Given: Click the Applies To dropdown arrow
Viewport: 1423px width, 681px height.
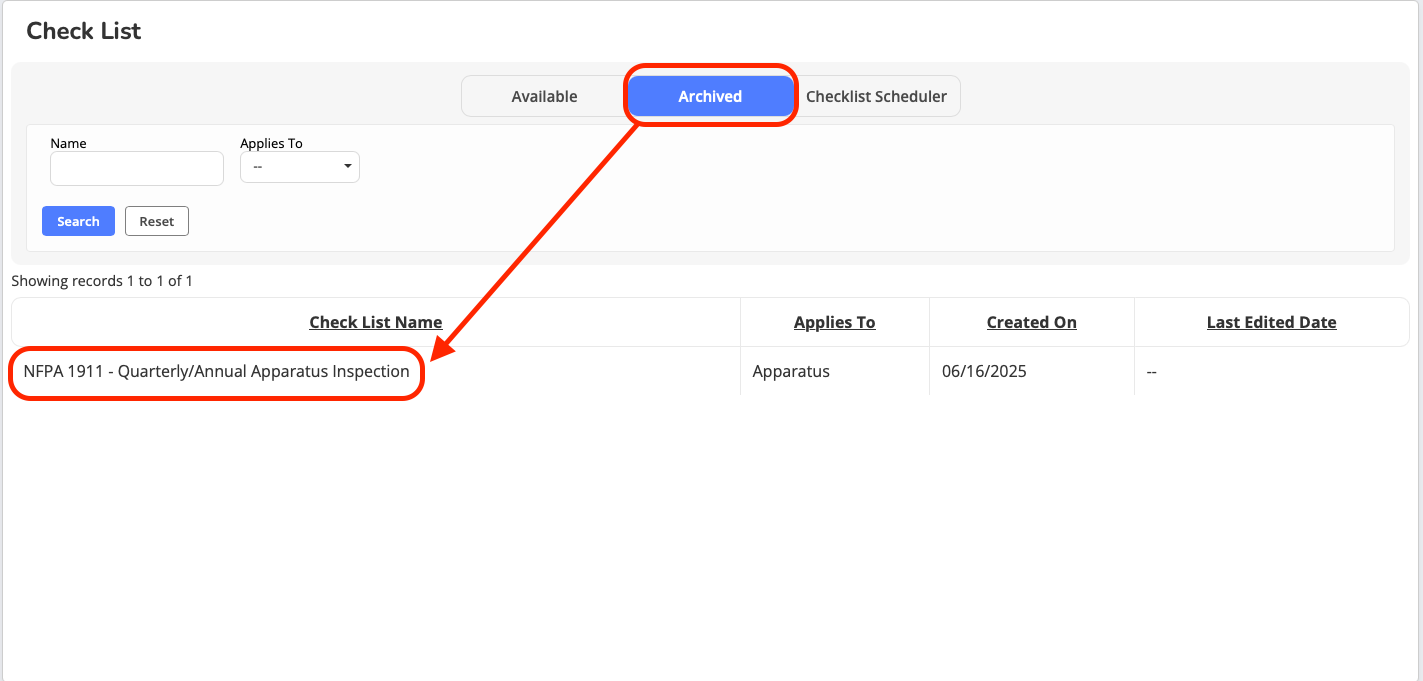Looking at the screenshot, I should pos(347,166).
